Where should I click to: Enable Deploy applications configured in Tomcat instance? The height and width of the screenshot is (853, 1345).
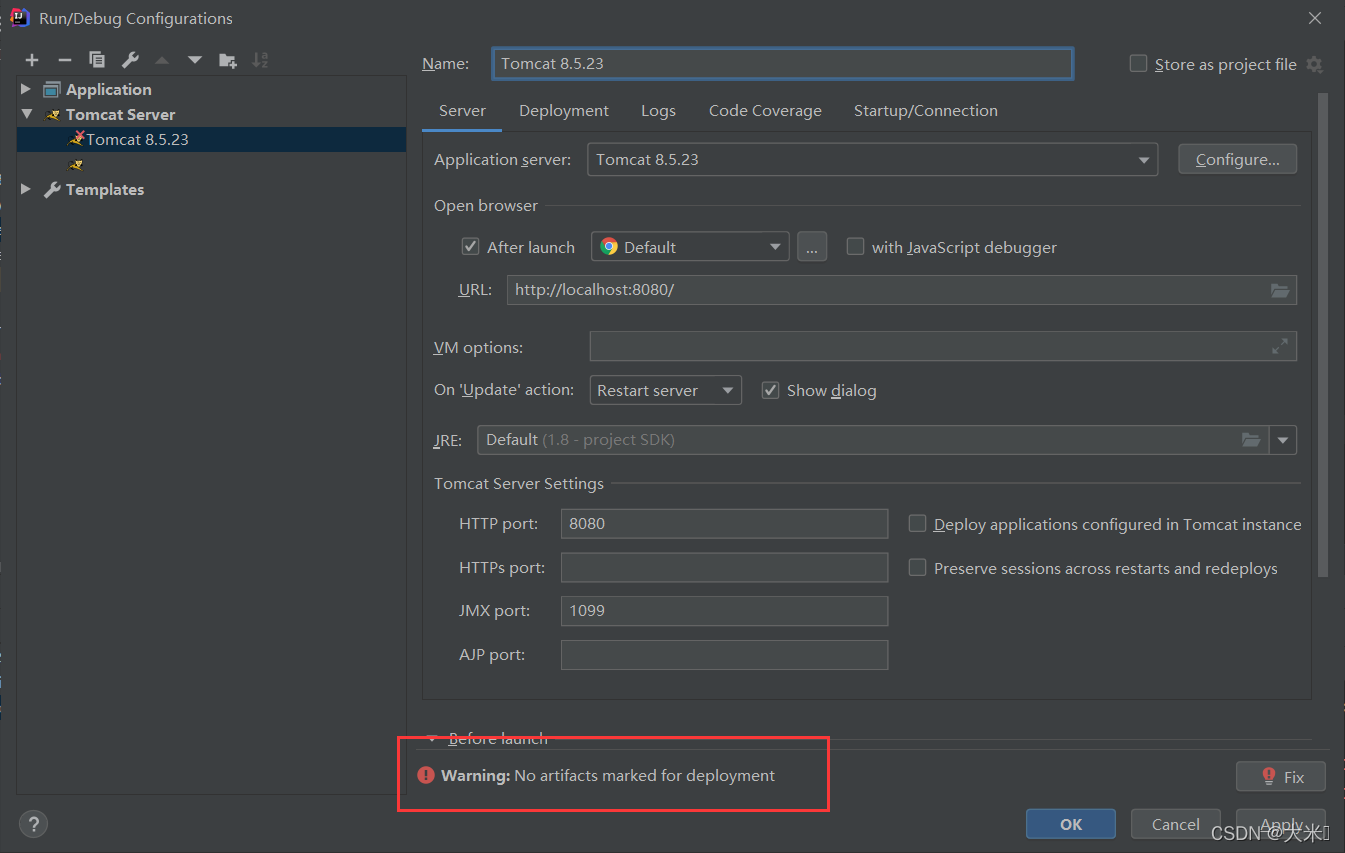coord(917,523)
